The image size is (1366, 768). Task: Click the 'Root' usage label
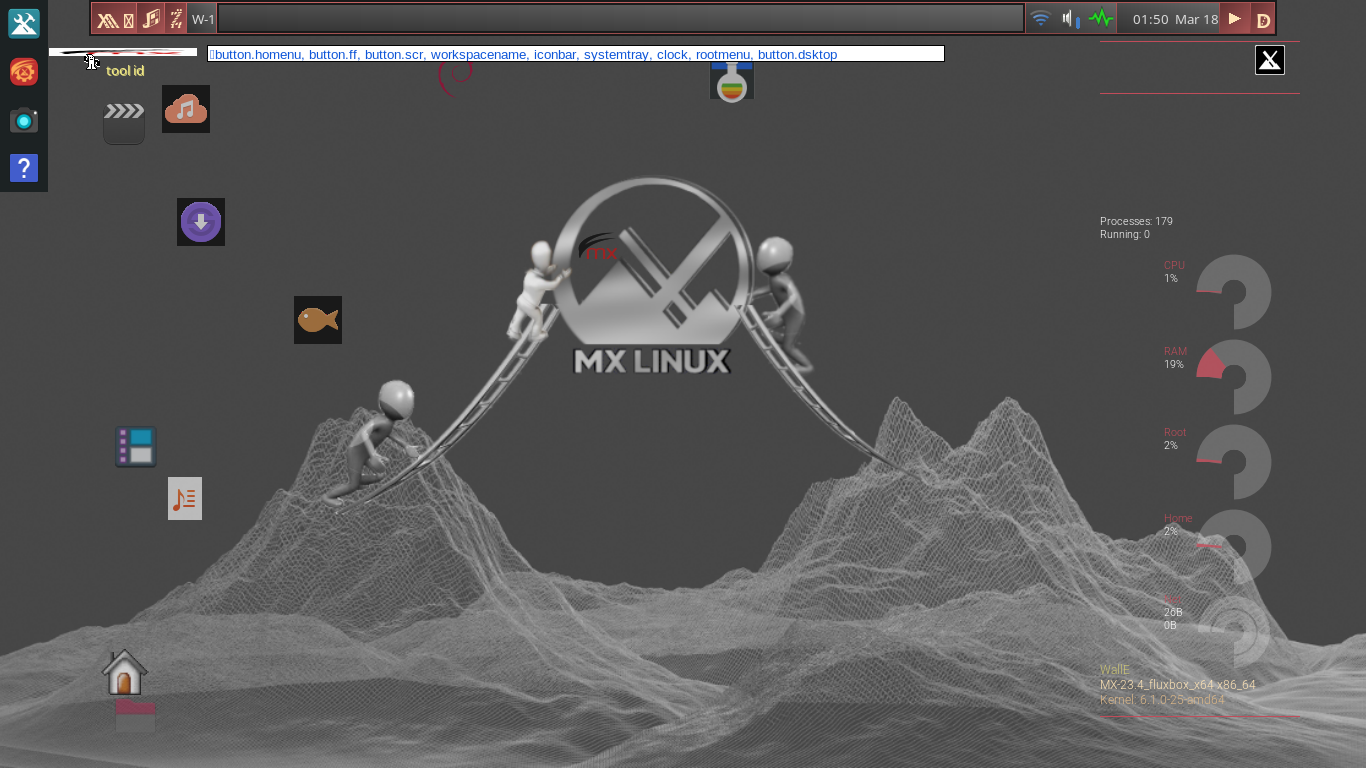1175,432
